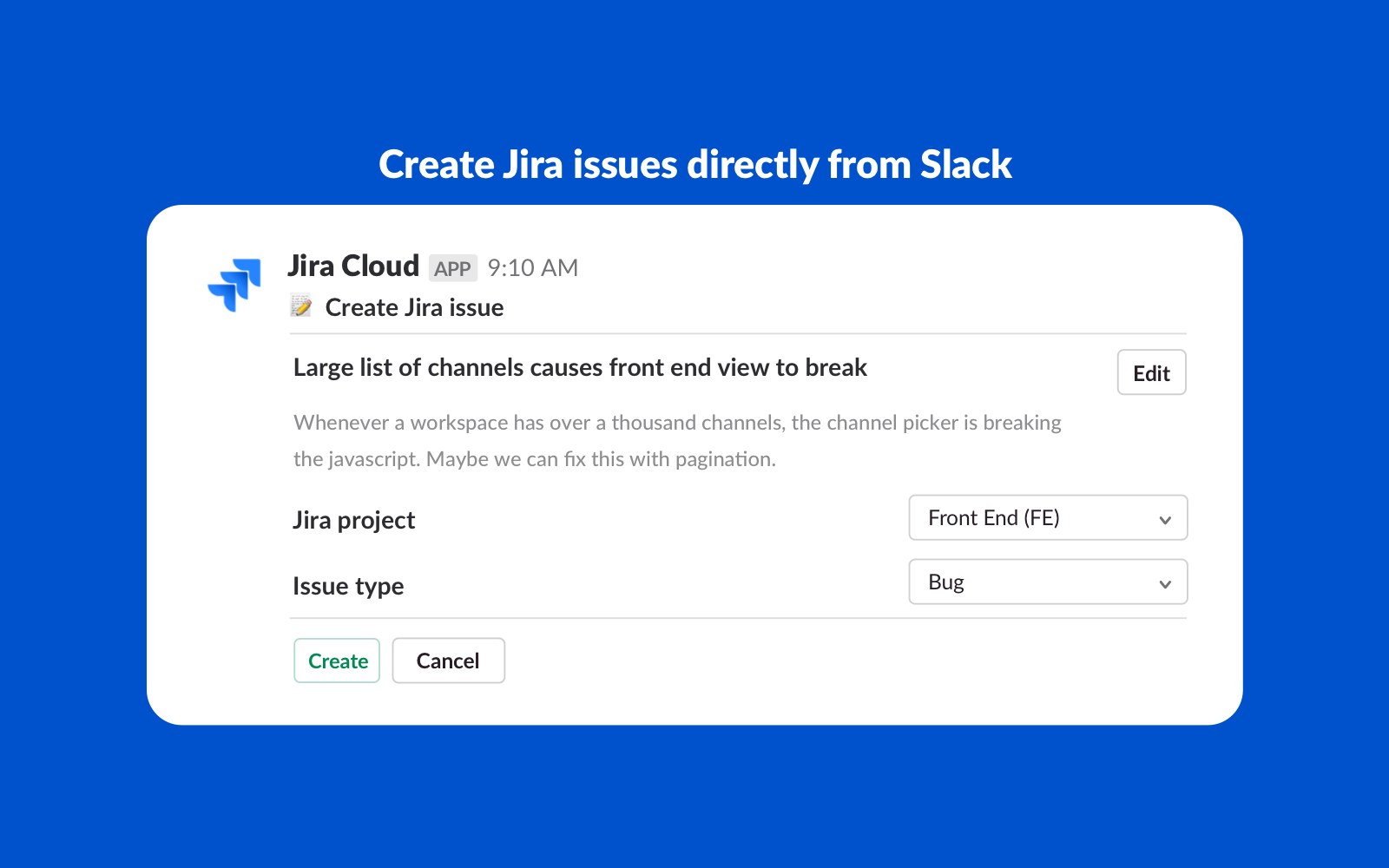Click the chevron on the Jira project selector

point(1165,518)
